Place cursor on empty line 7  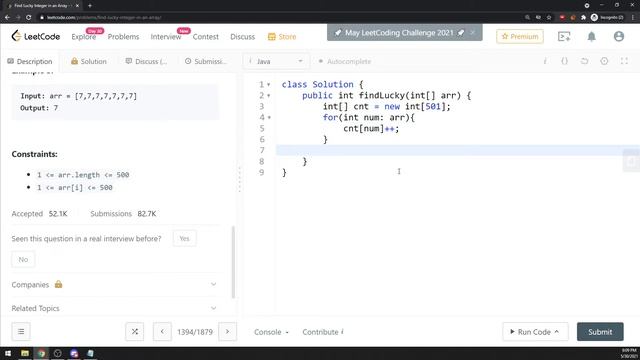pyautogui.click(x=457, y=150)
